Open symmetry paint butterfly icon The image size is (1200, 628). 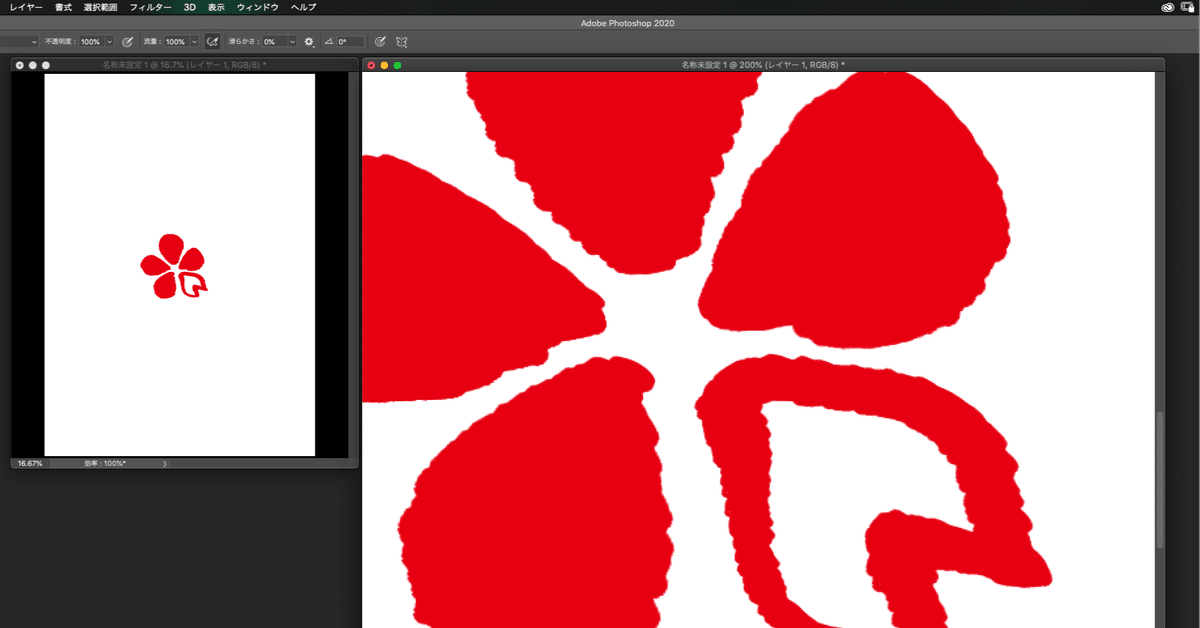402,42
